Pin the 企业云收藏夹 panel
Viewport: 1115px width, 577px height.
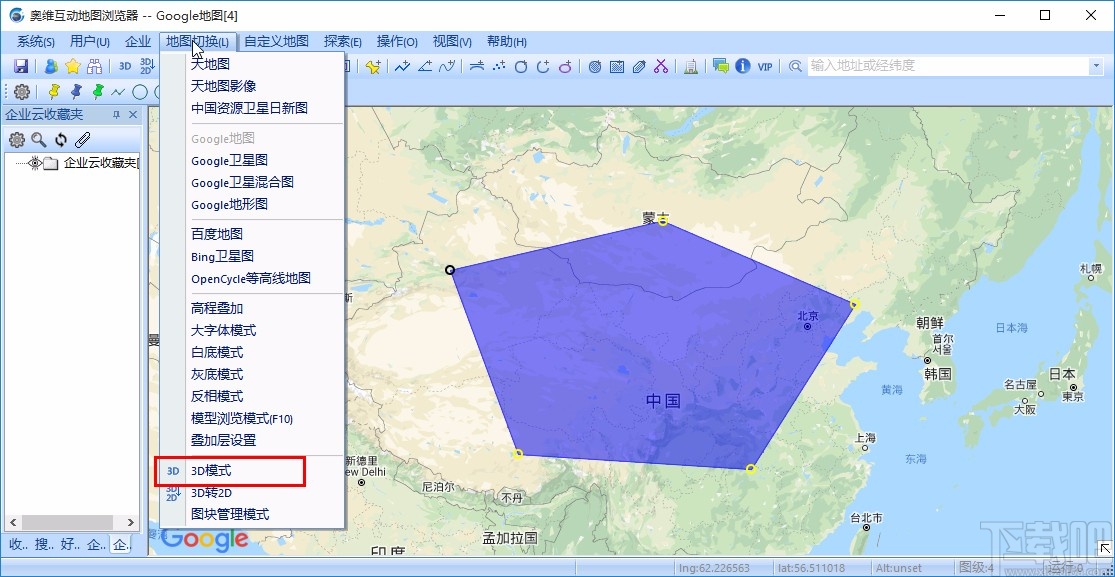[117, 115]
